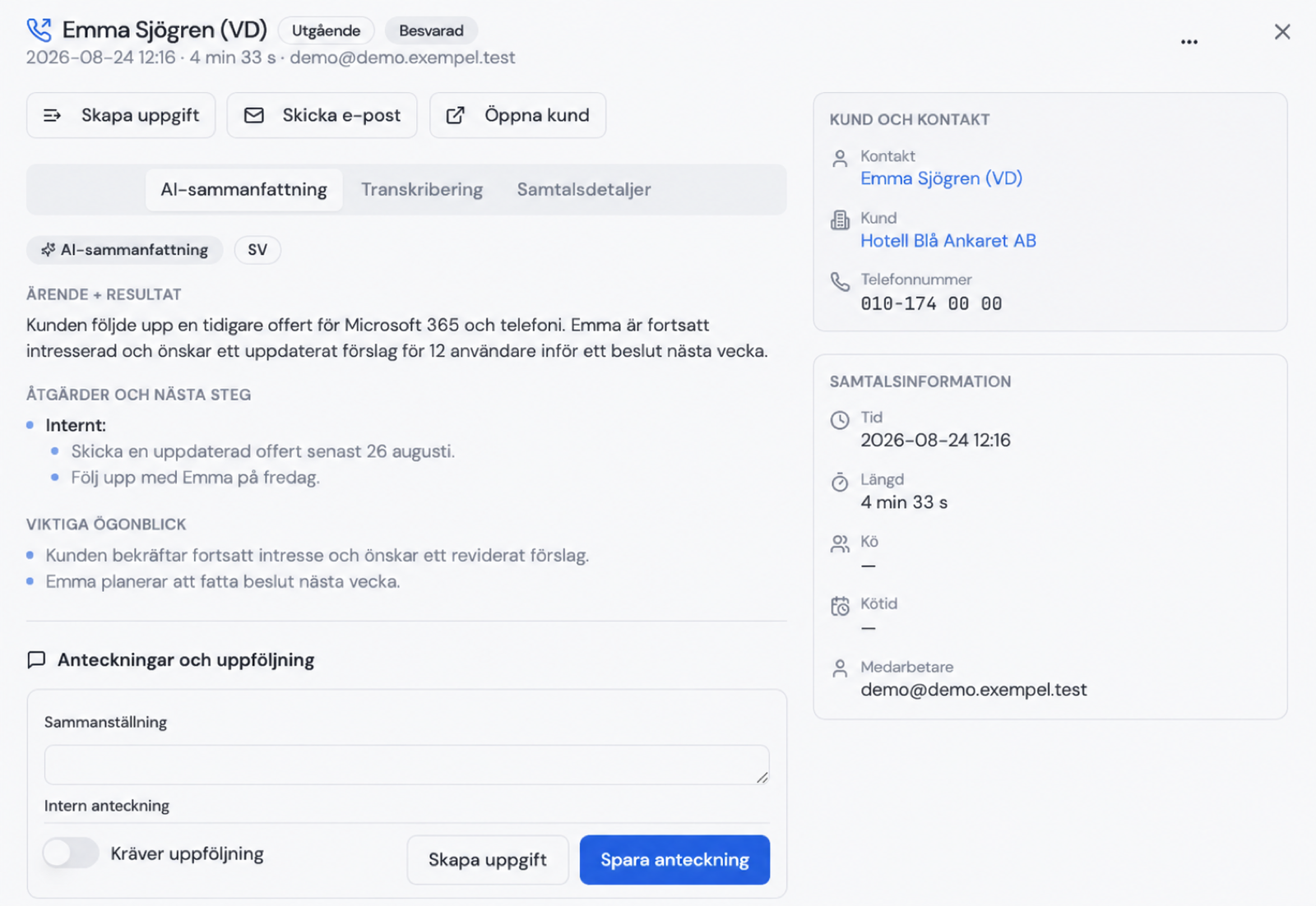Viewport: 1316px width, 906px height.
Task: Click the stopwatch icon beside Längd
Action: tap(840, 482)
